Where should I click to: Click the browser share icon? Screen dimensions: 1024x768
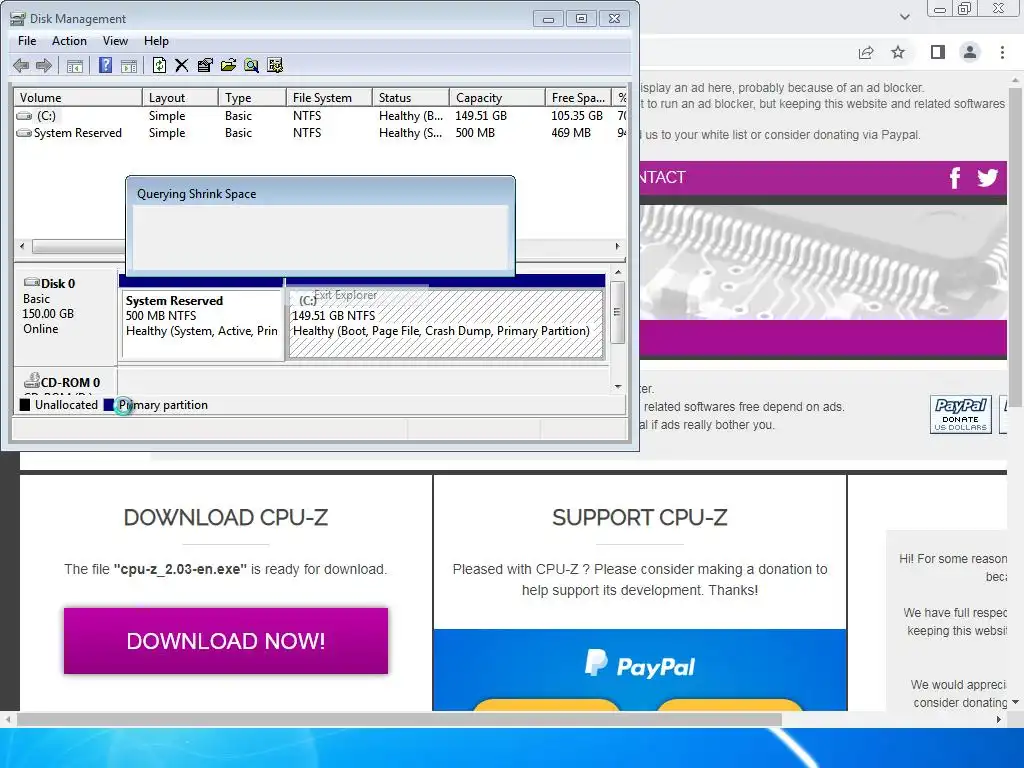866,53
